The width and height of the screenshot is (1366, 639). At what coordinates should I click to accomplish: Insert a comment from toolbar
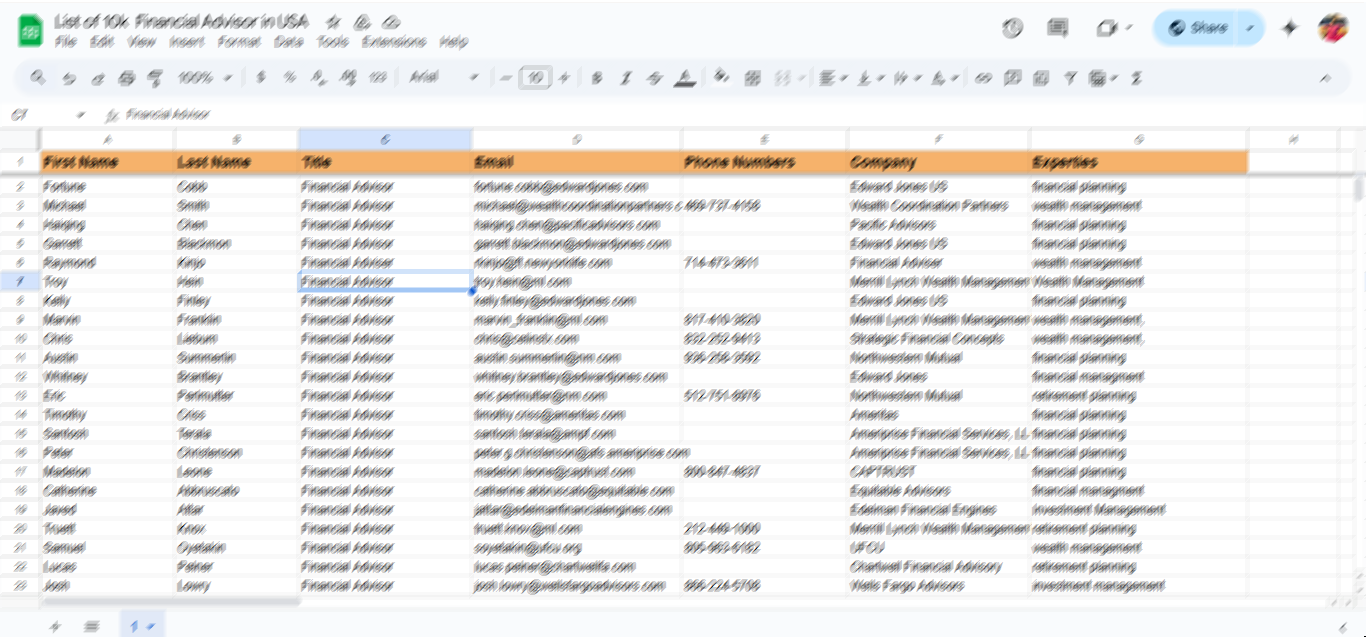[x=1012, y=78]
